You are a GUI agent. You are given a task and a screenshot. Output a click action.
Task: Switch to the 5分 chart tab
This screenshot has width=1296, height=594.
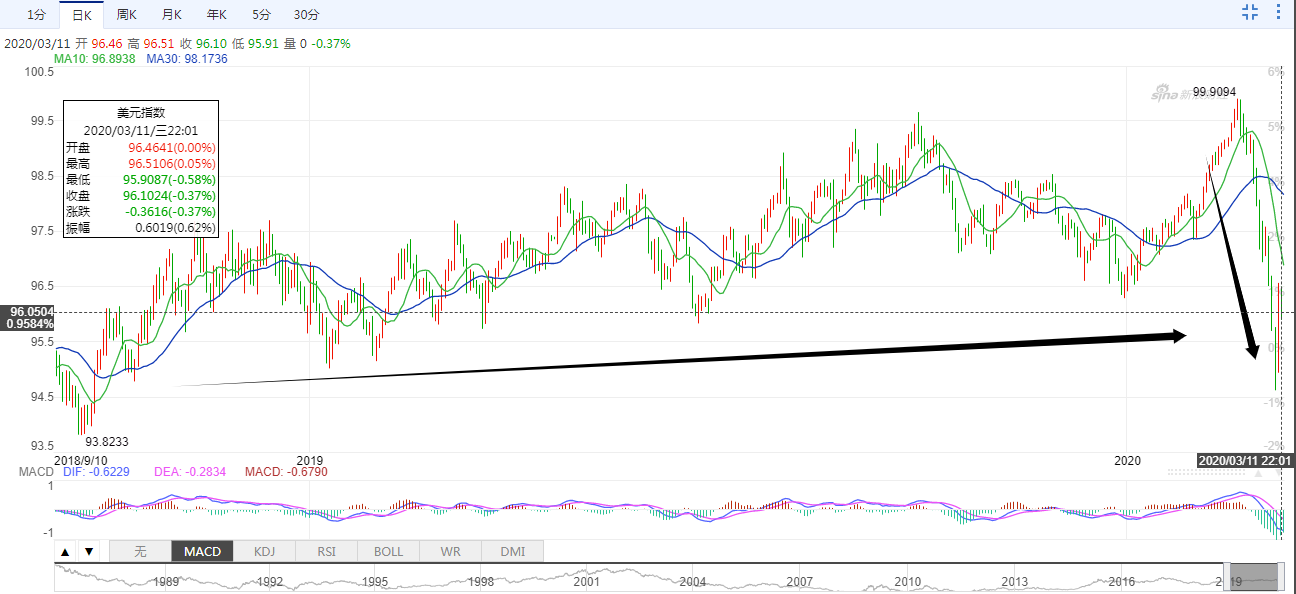261,14
